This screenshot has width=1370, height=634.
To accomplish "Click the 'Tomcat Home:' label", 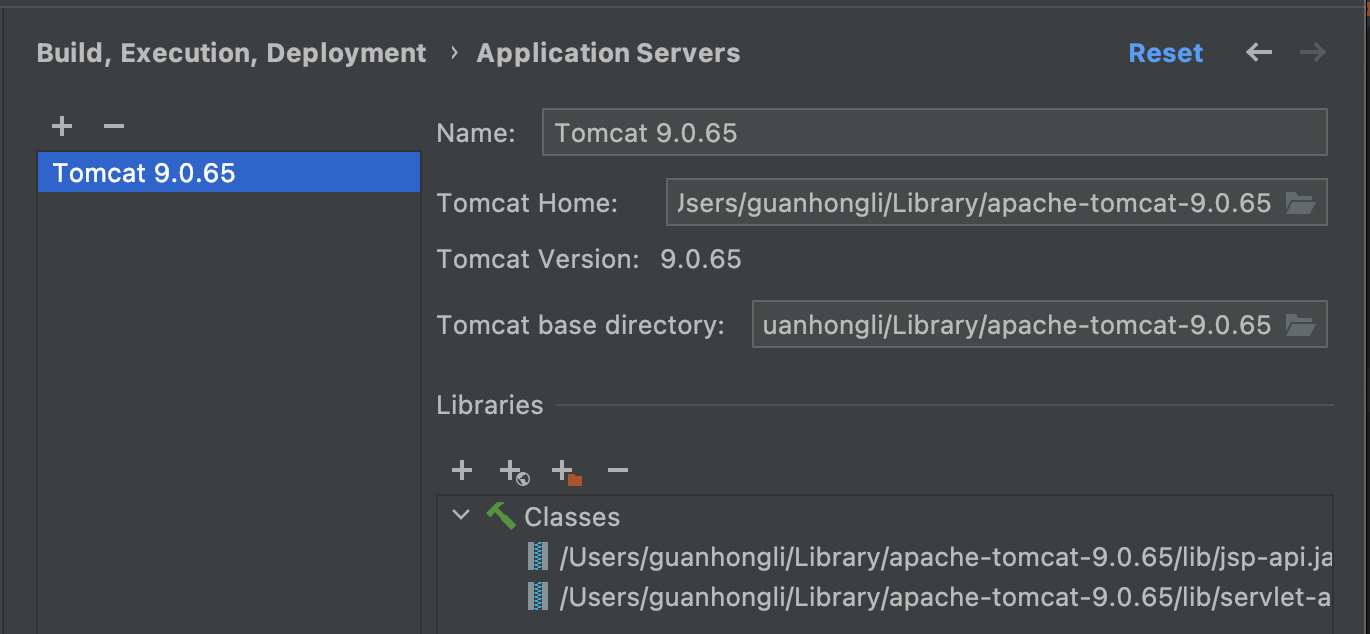I will [527, 204].
